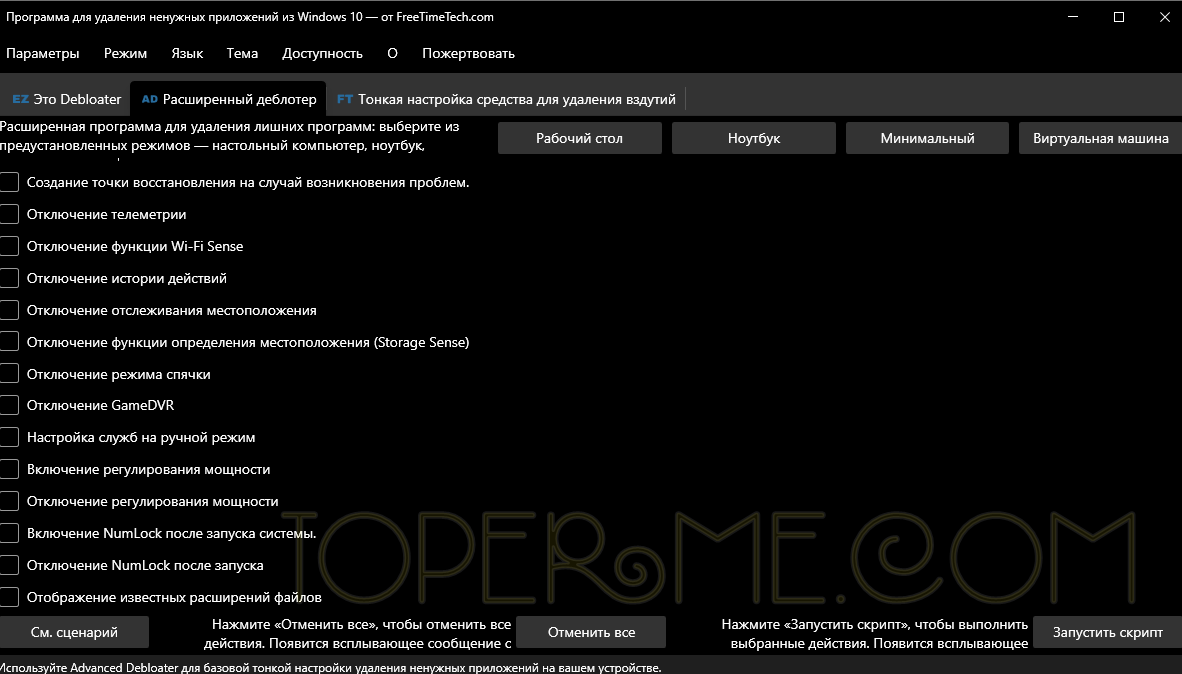Choose the Виртуальная машина preset
The image size is (1182, 674).
click(1101, 139)
